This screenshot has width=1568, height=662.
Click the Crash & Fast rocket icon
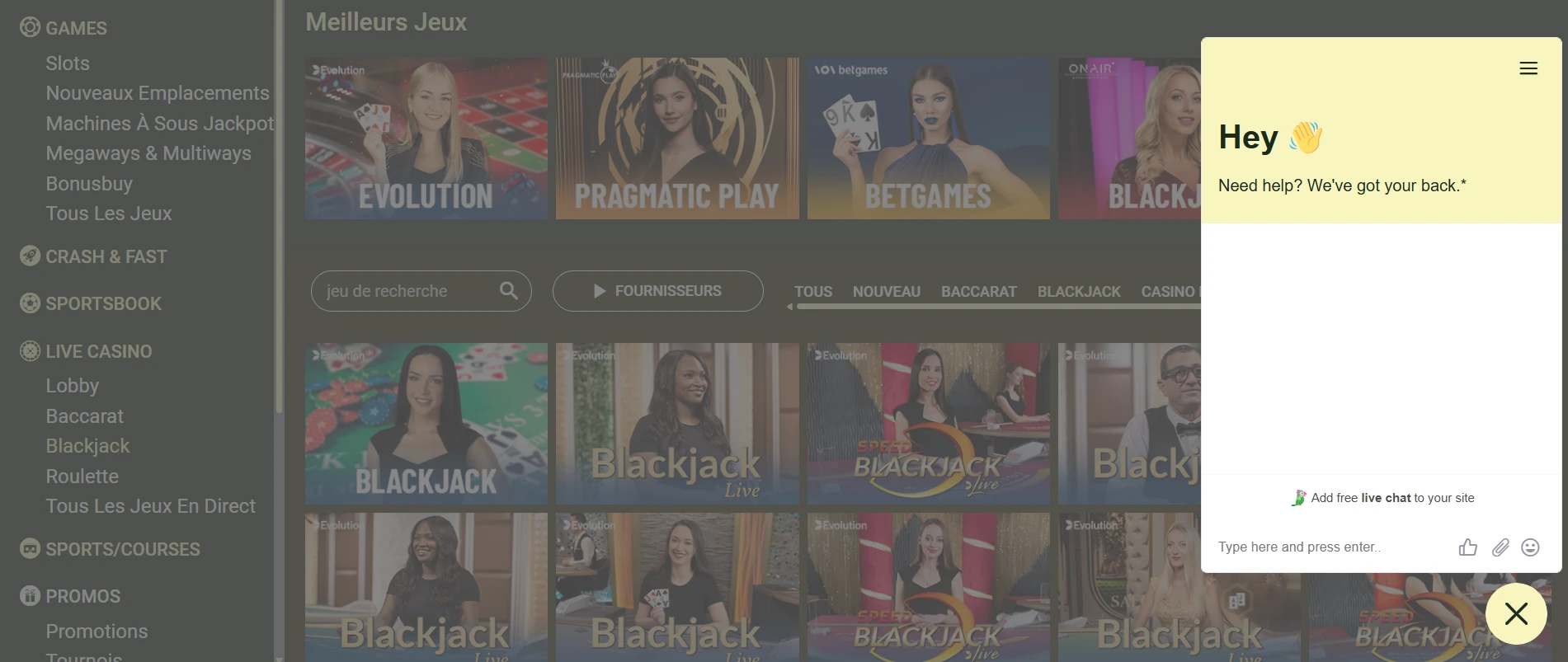point(30,256)
